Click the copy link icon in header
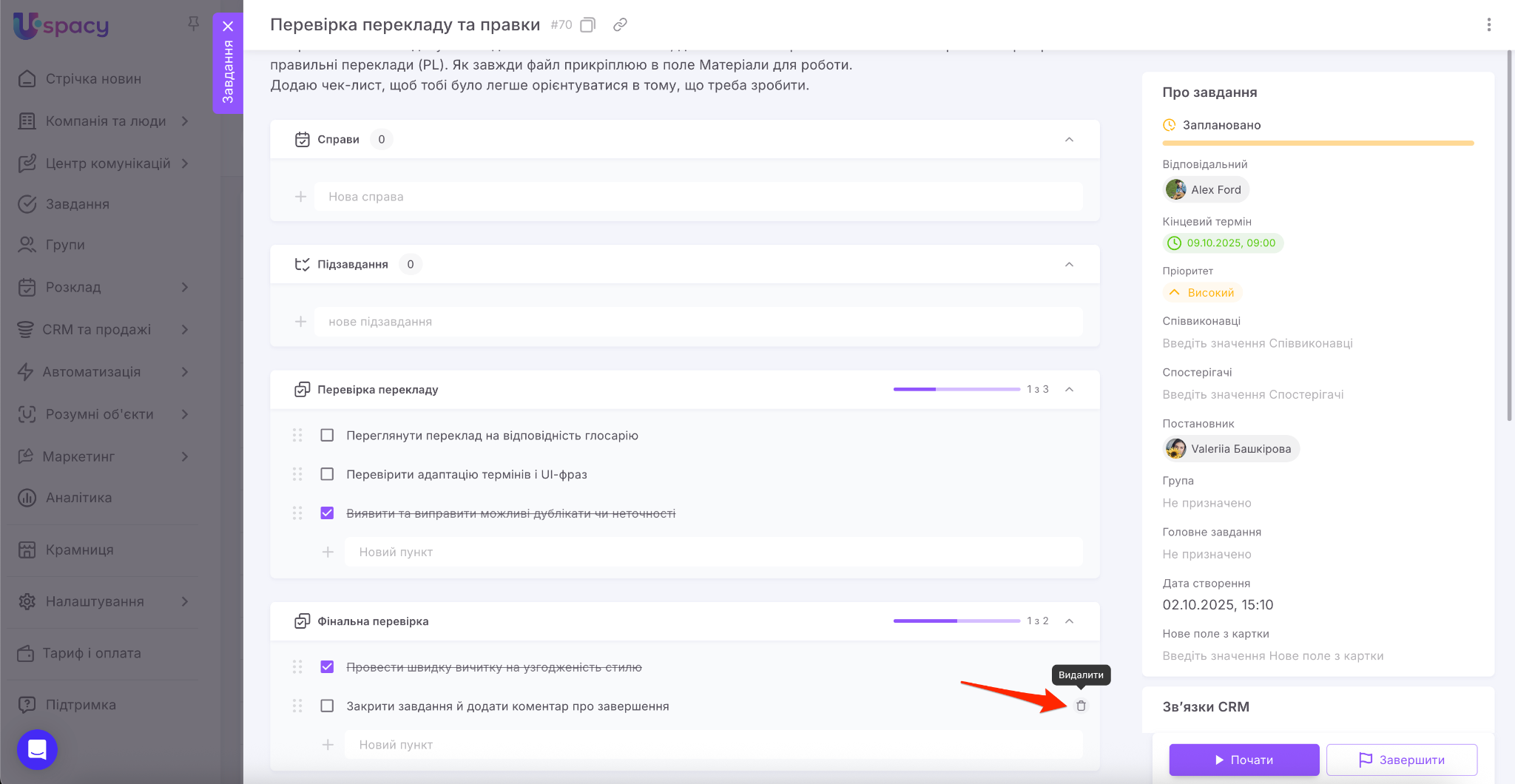 [x=620, y=25]
